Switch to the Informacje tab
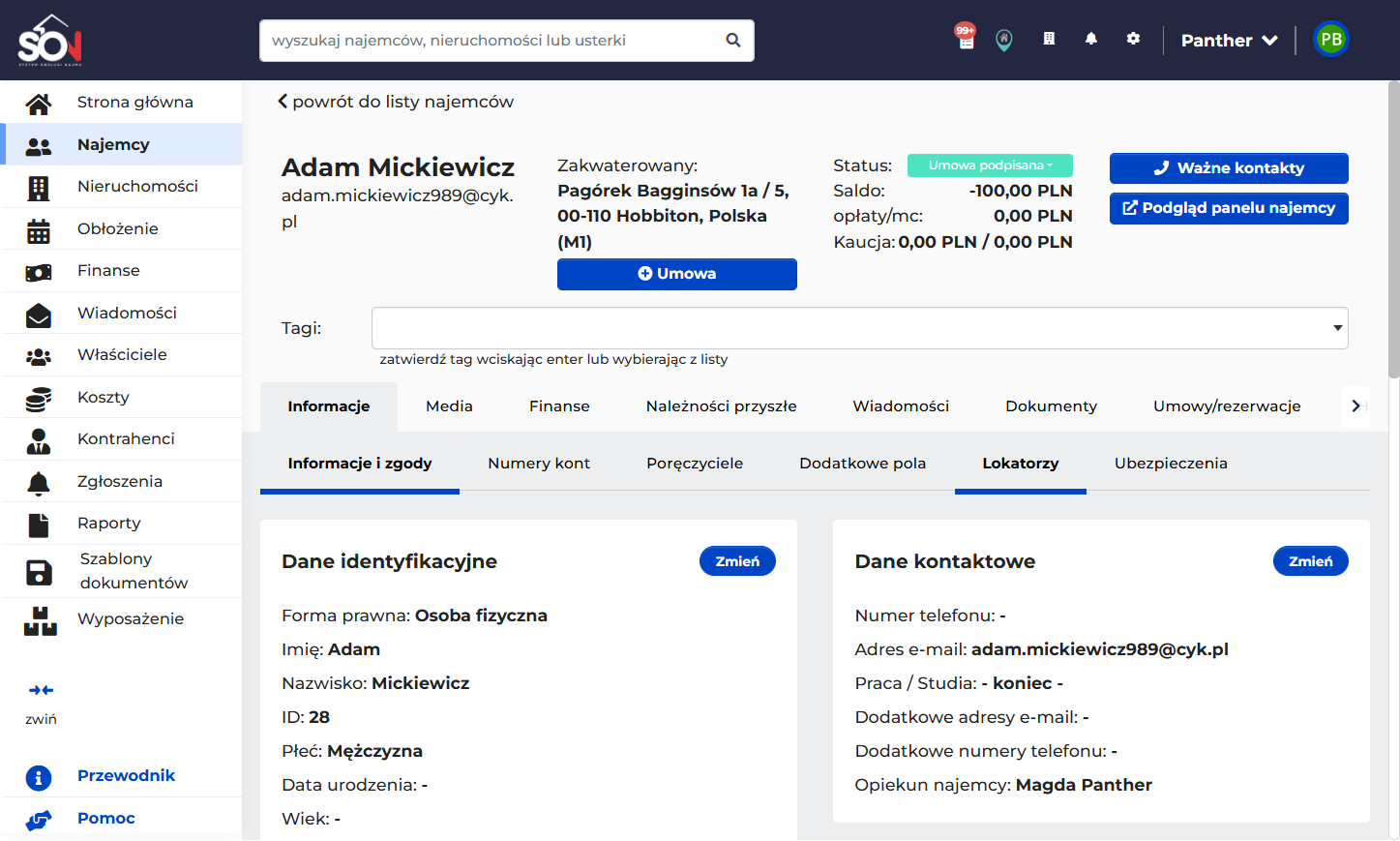This screenshot has width=1400, height=841. [329, 406]
